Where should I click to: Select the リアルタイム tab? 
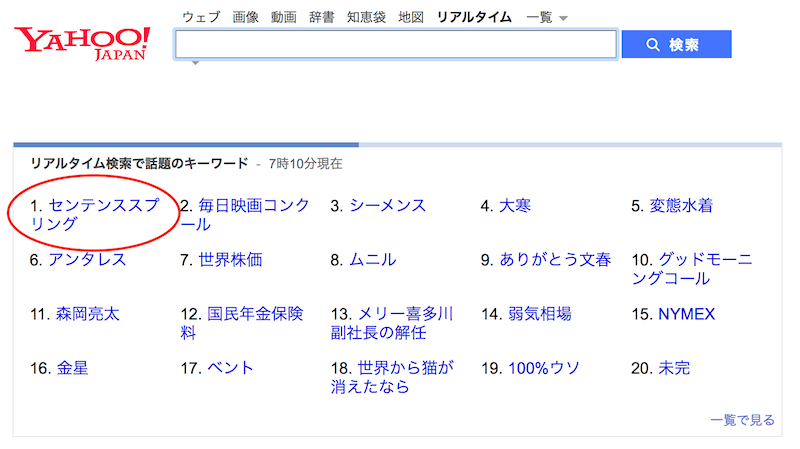point(474,17)
